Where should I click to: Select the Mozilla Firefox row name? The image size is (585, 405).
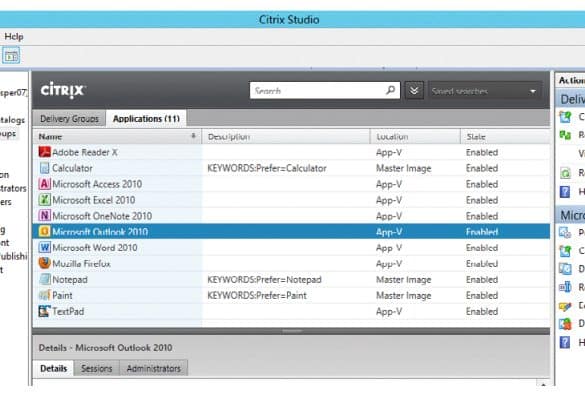[x=81, y=264]
